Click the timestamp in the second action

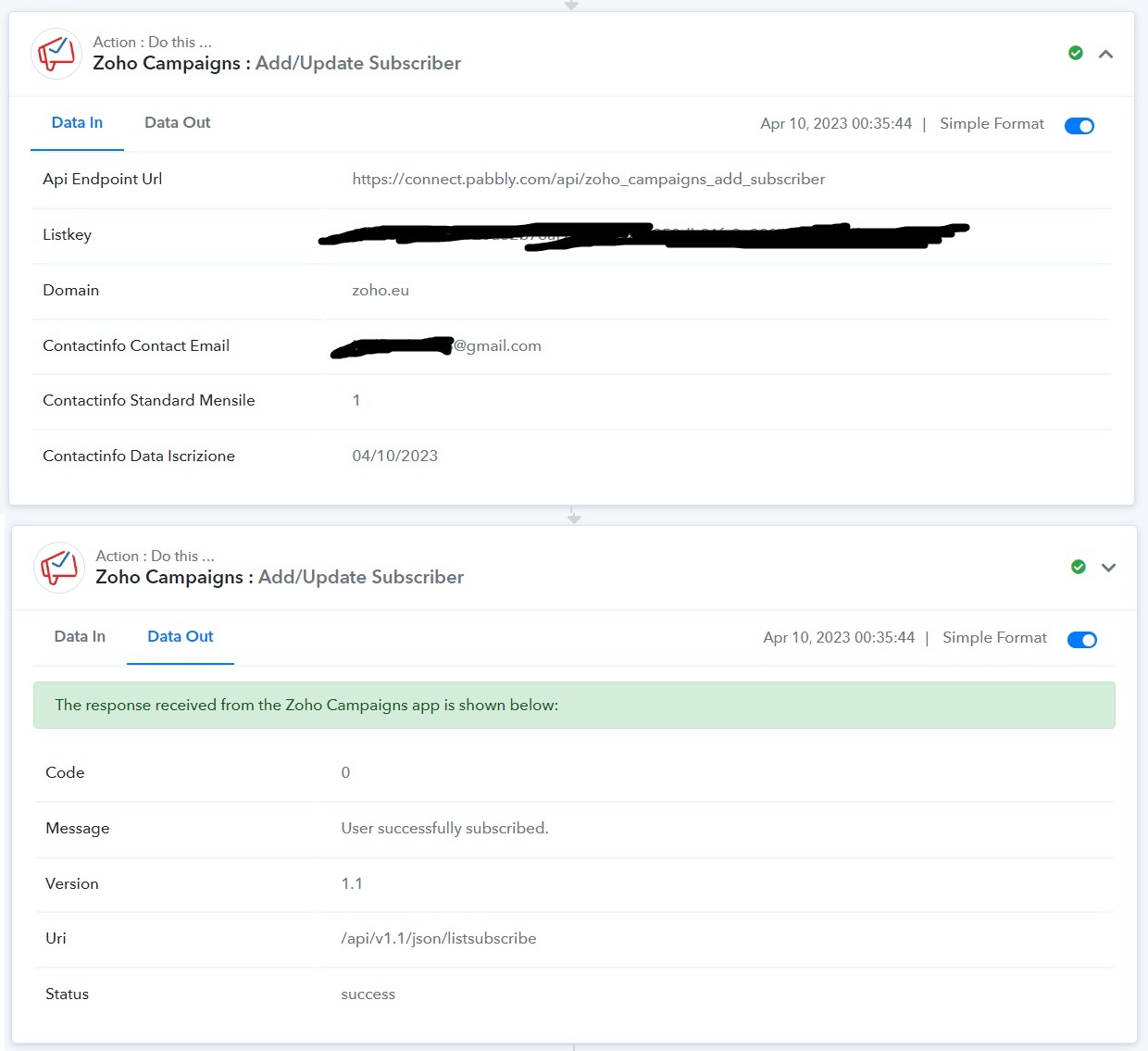pos(839,637)
